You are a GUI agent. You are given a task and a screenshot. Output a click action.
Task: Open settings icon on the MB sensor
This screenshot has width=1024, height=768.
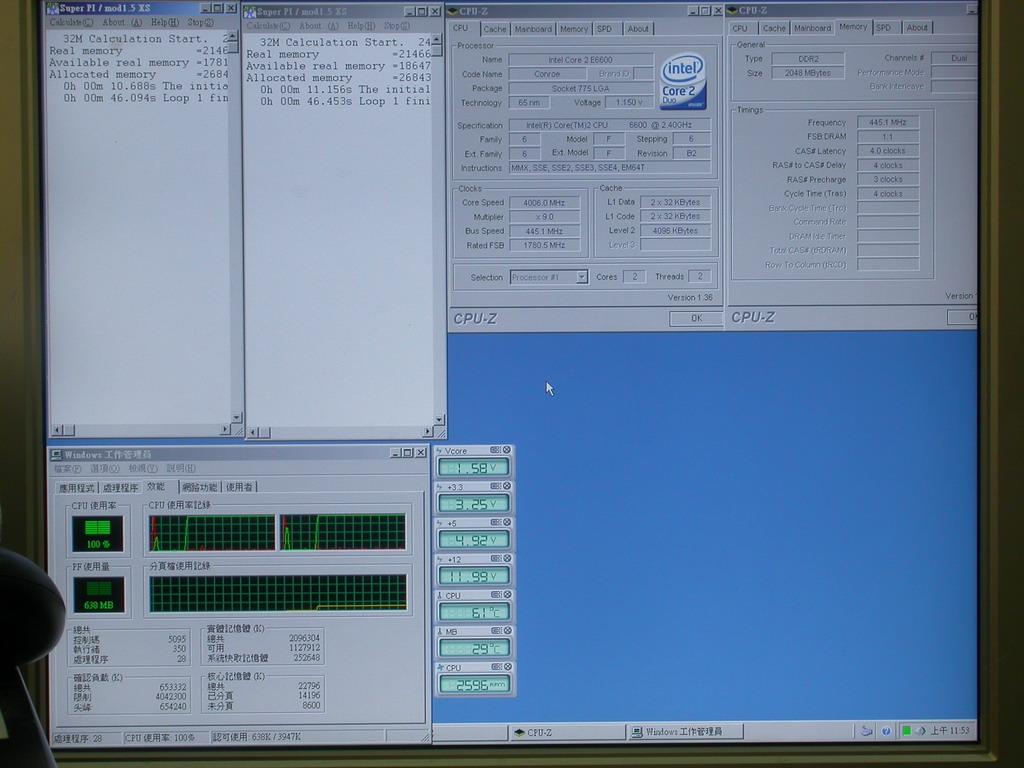click(496, 631)
